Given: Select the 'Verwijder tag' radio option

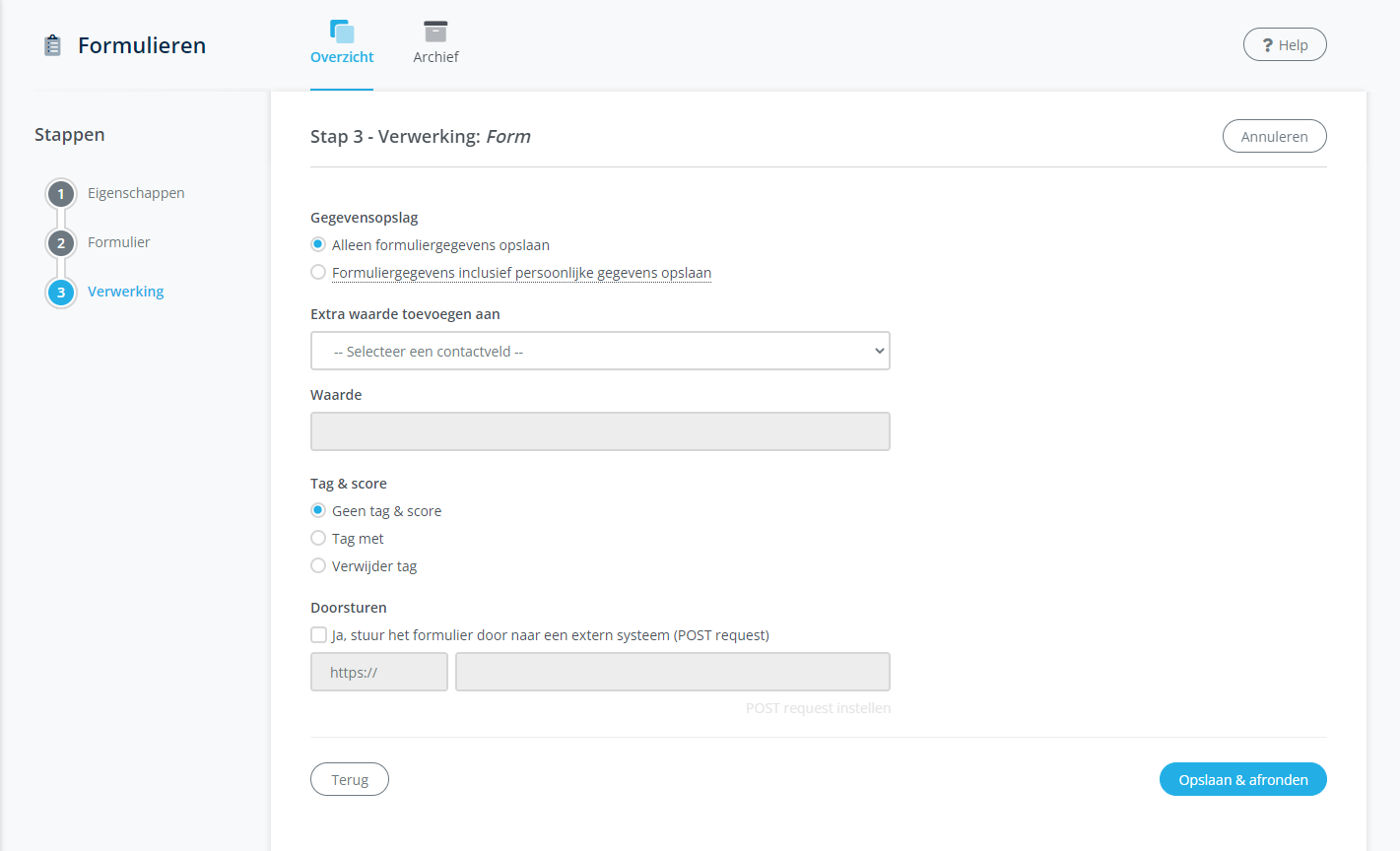Looking at the screenshot, I should tap(318, 565).
